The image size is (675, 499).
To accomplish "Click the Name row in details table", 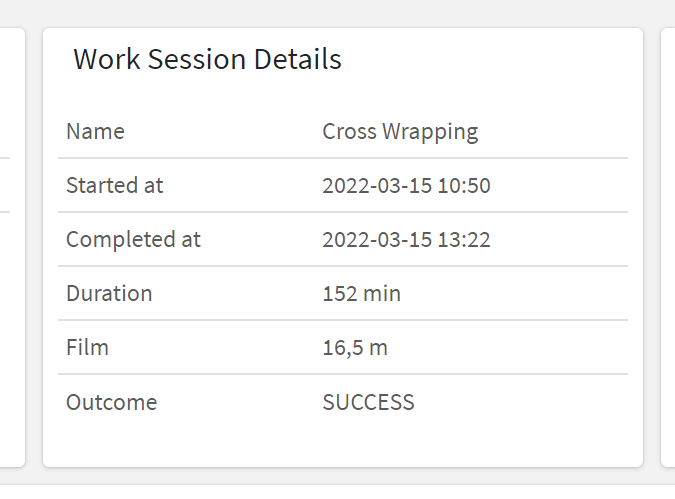I will (x=343, y=131).
